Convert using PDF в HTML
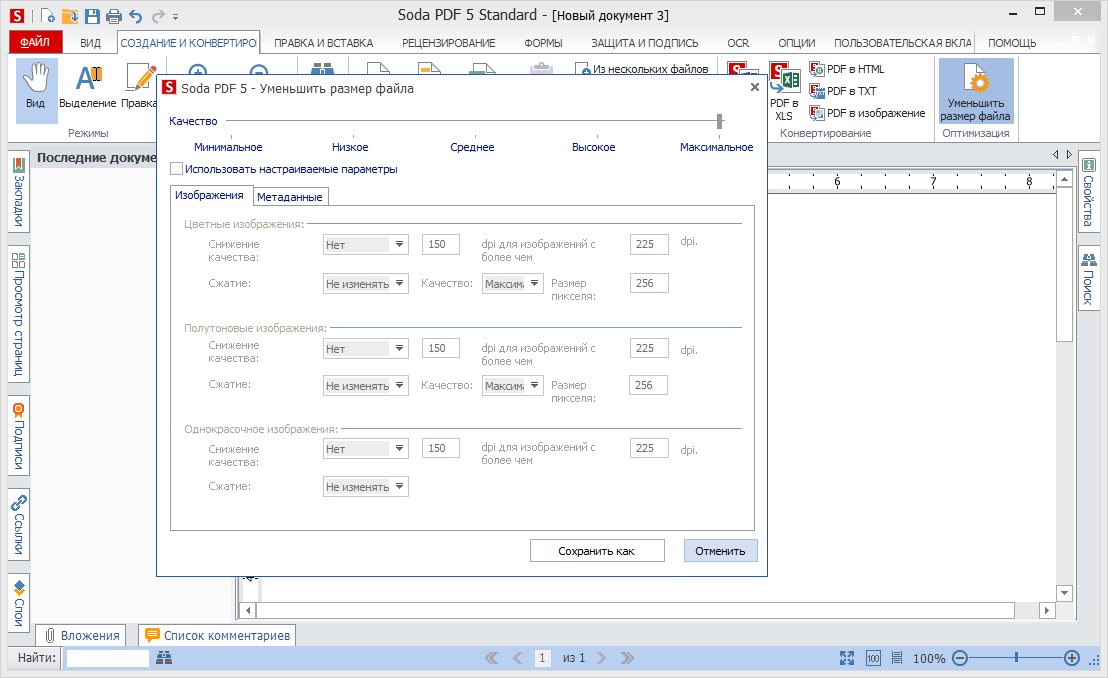Image resolution: width=1108 pixels, height=678 pixels. 847,69
